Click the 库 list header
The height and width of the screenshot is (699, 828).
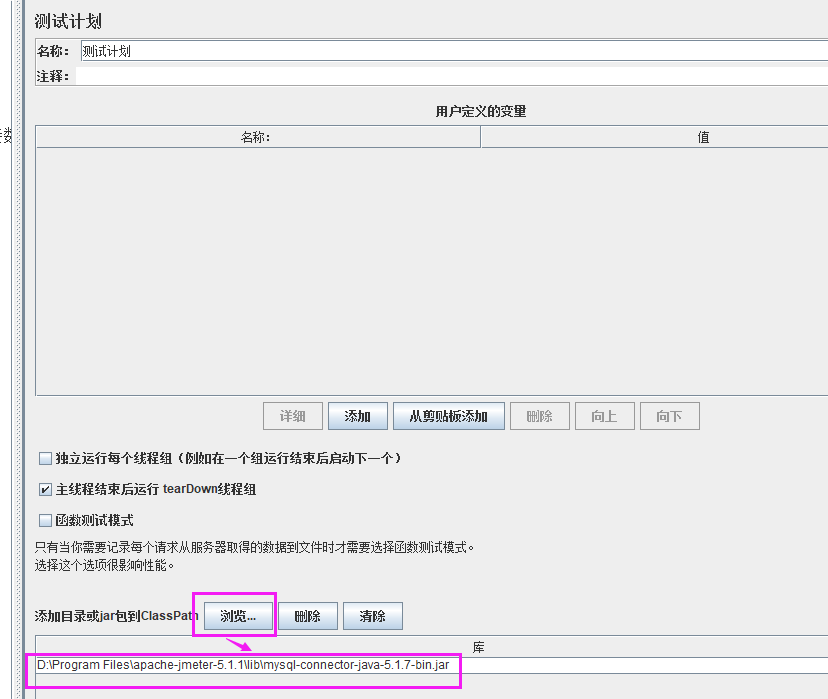(479, 646)
